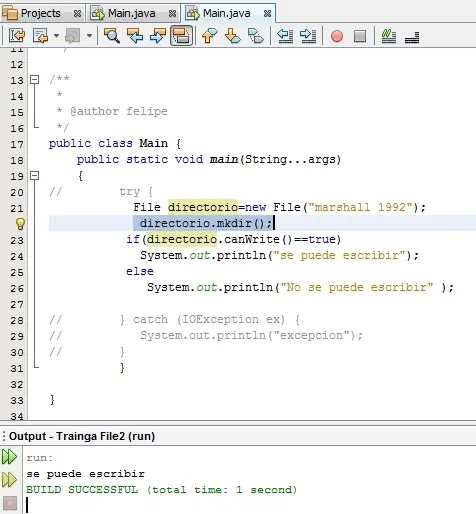476x514 pixels.
Task: Click the "run:" output line
Action: 40,458
